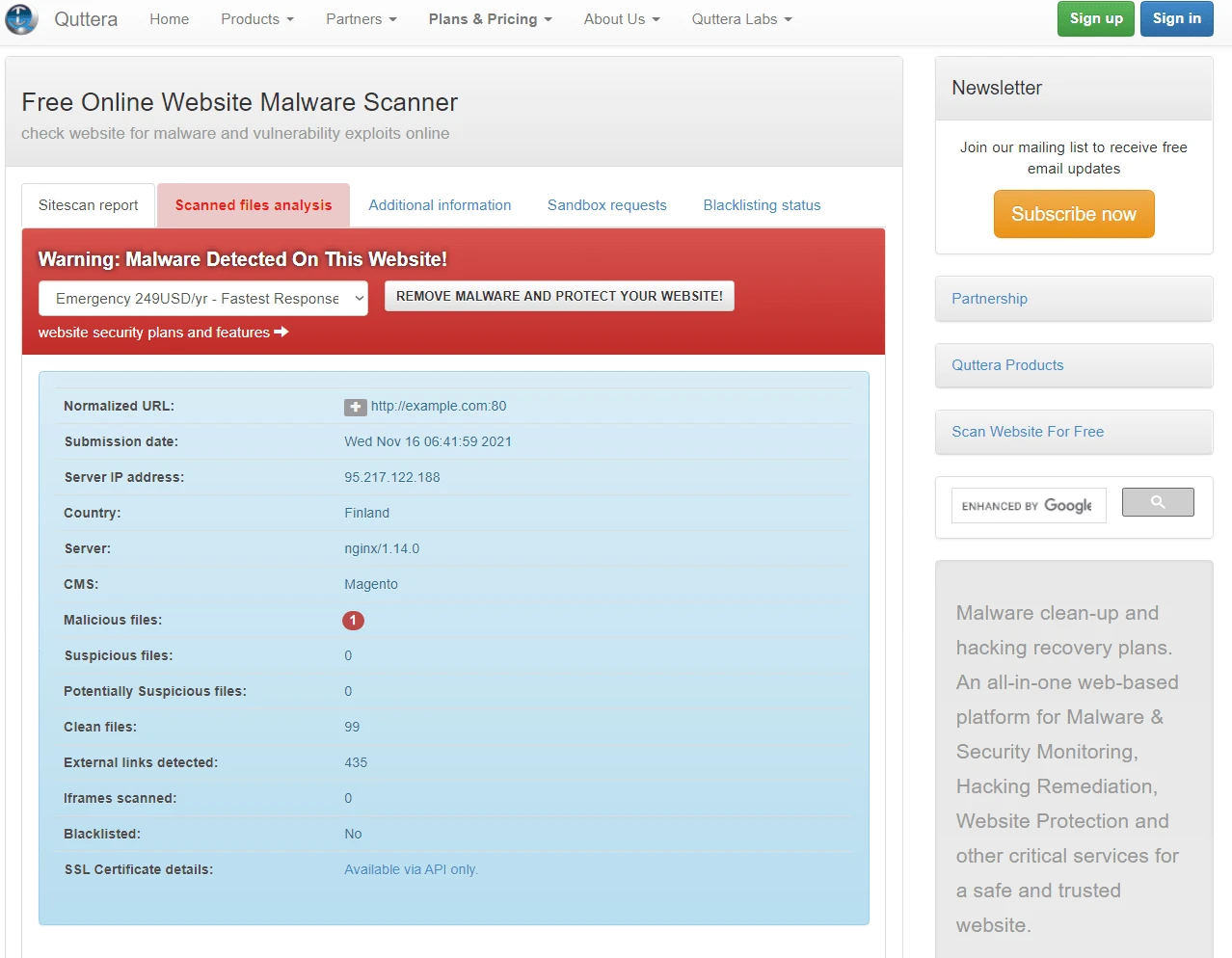Open the Products dropdown menu
Viewport: 1232px width, 958px height.
pos(256,19)
